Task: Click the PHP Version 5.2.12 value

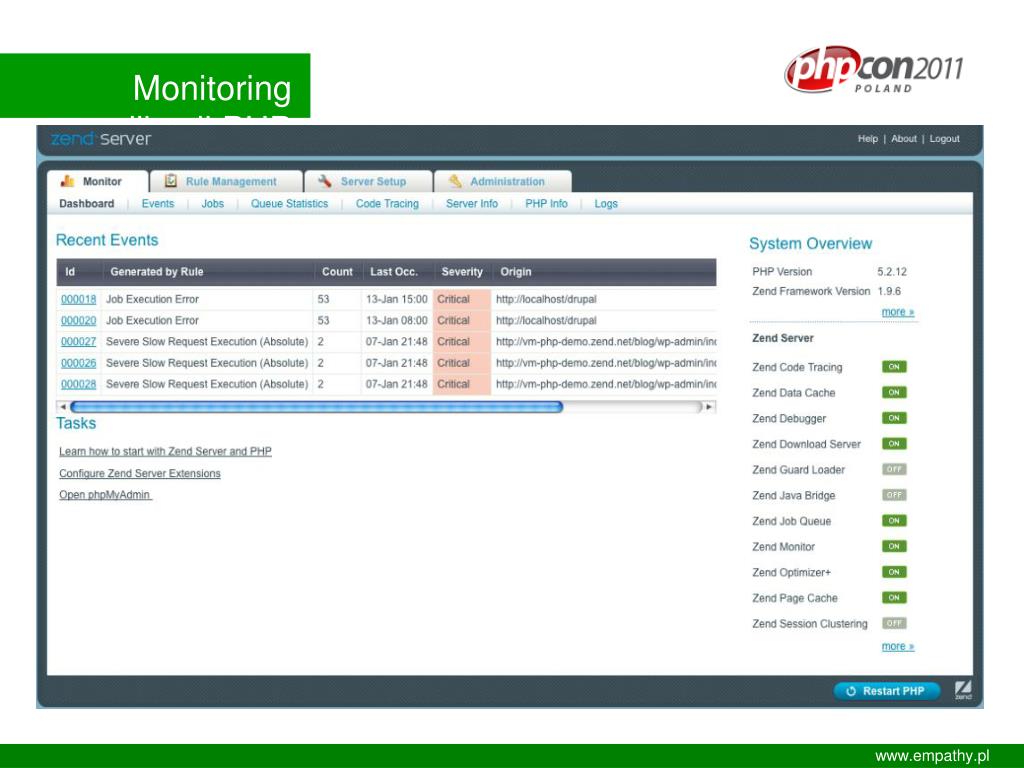Action: (892, 272)
